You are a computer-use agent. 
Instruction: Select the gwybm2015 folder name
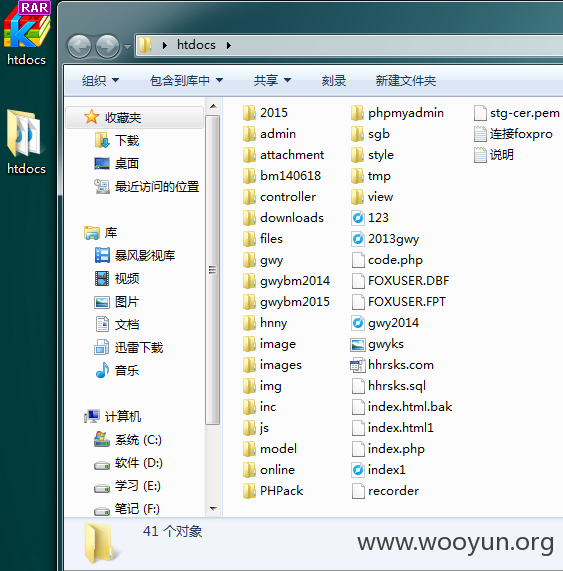[295, 302]
